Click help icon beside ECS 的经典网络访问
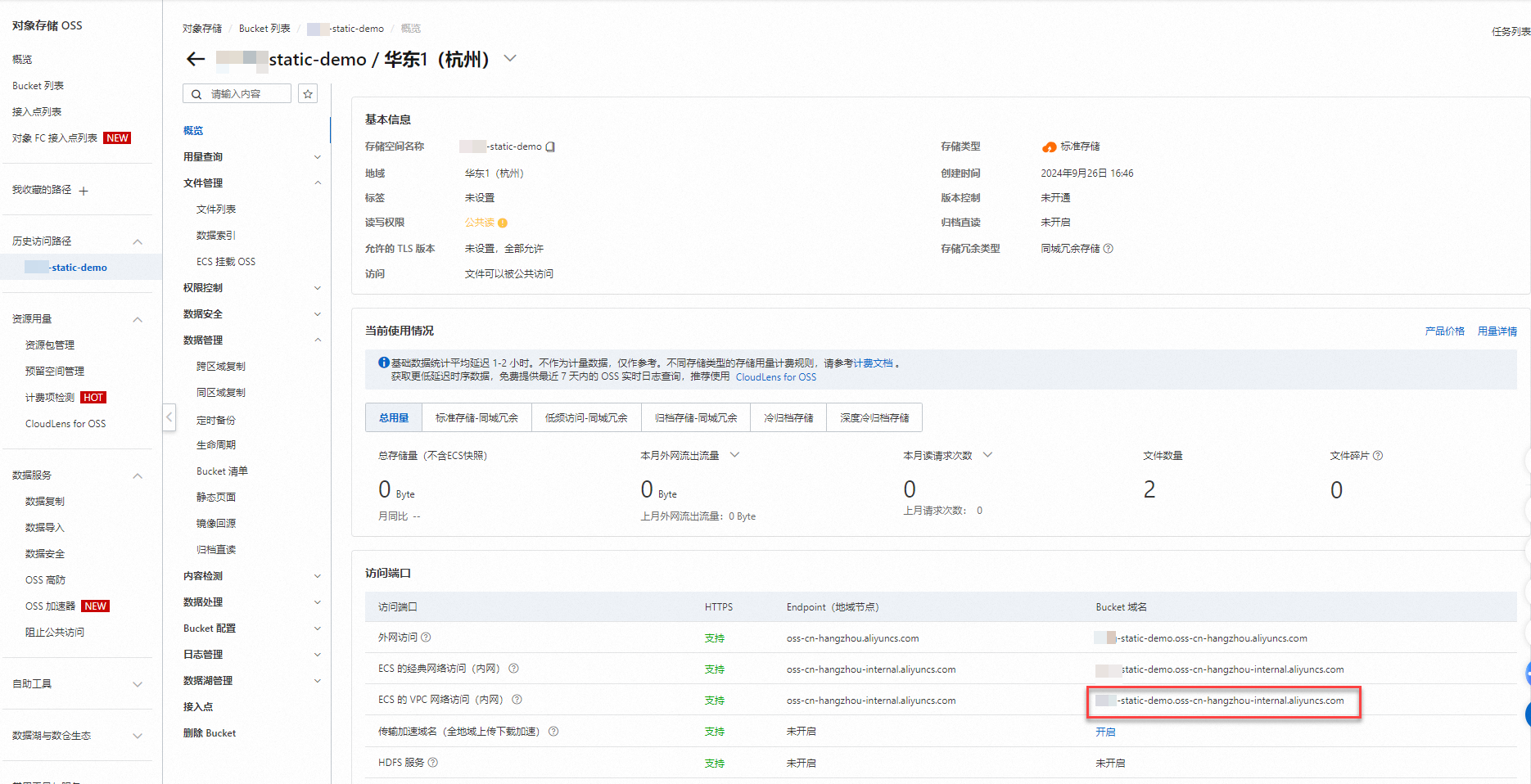The width and height of the screenshot is (1531, 784). point(514,669)
